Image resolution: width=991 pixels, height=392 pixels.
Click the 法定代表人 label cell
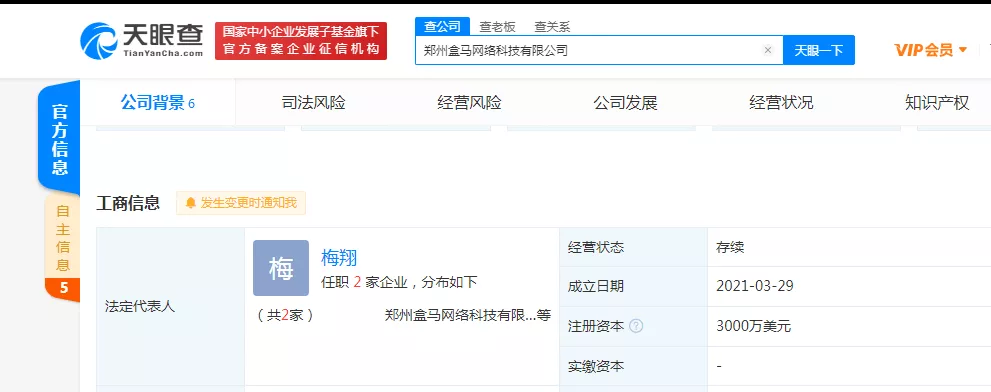pos(171,307)
